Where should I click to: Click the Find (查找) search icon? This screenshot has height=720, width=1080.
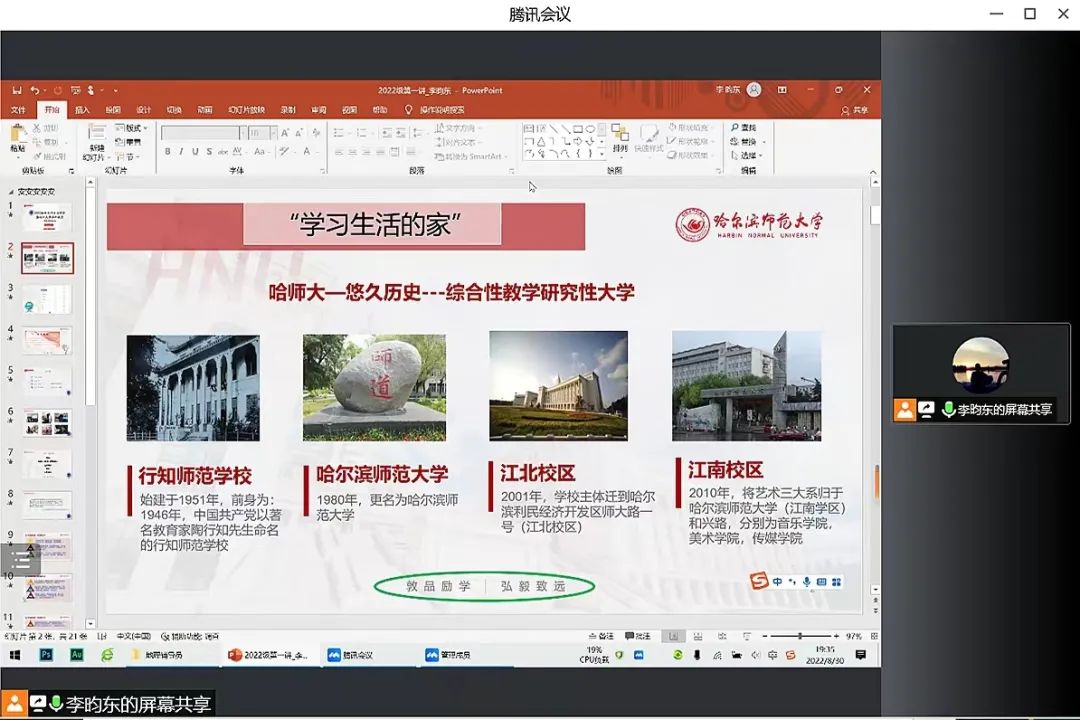coord(747,128)
